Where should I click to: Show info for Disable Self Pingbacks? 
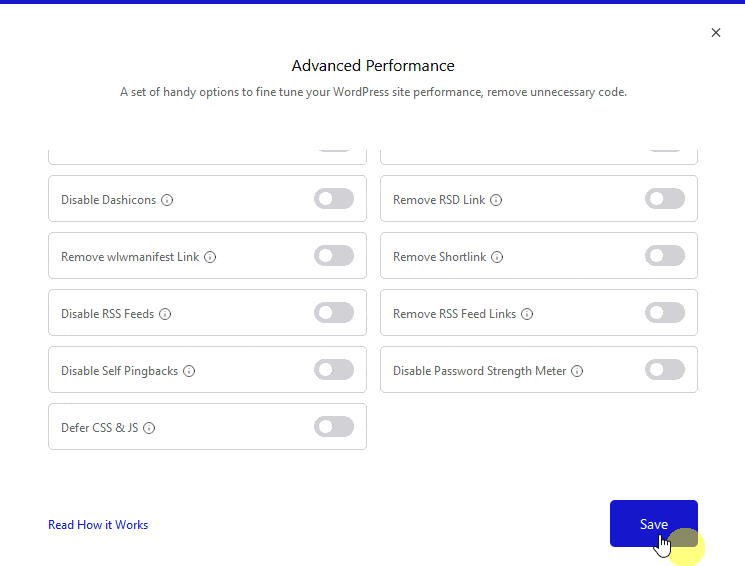pos(189,371)
